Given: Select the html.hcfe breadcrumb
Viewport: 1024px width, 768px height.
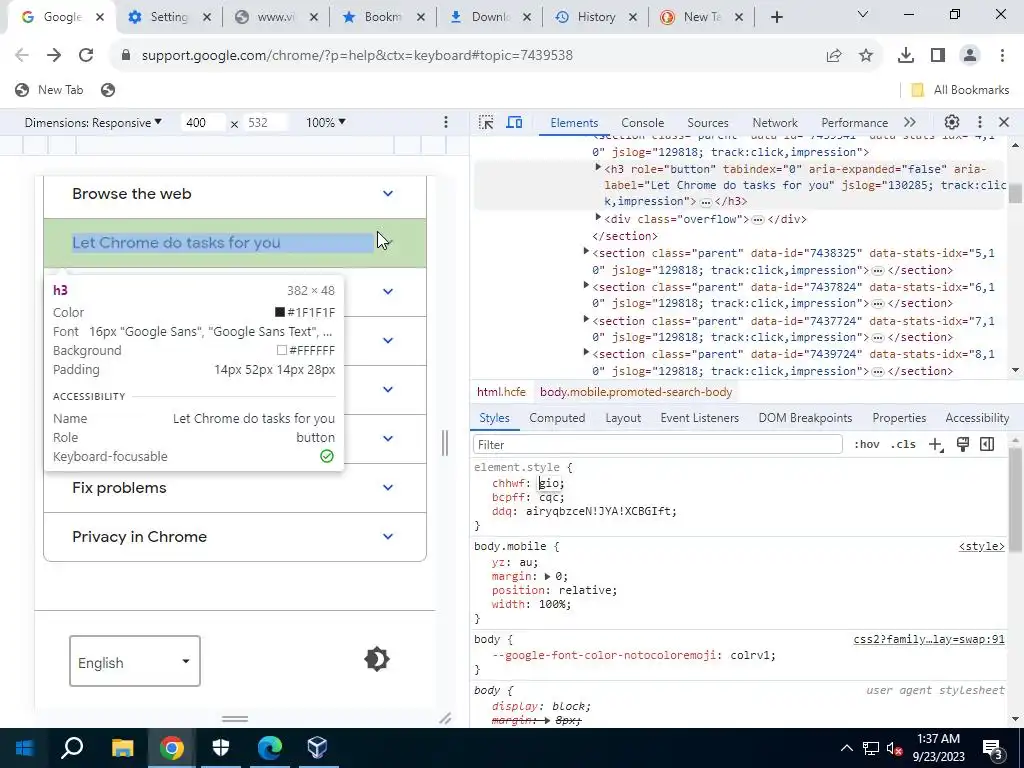Looking at the screenshot, I should 501,392.
